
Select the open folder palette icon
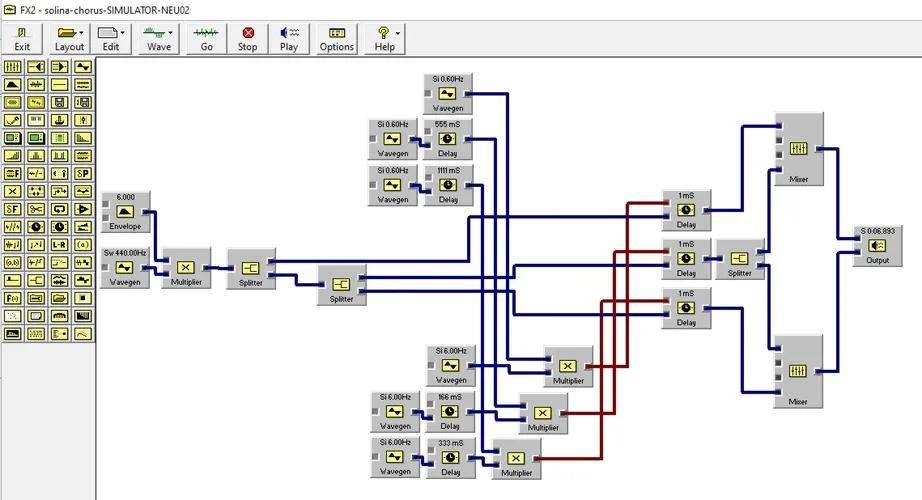59,298
